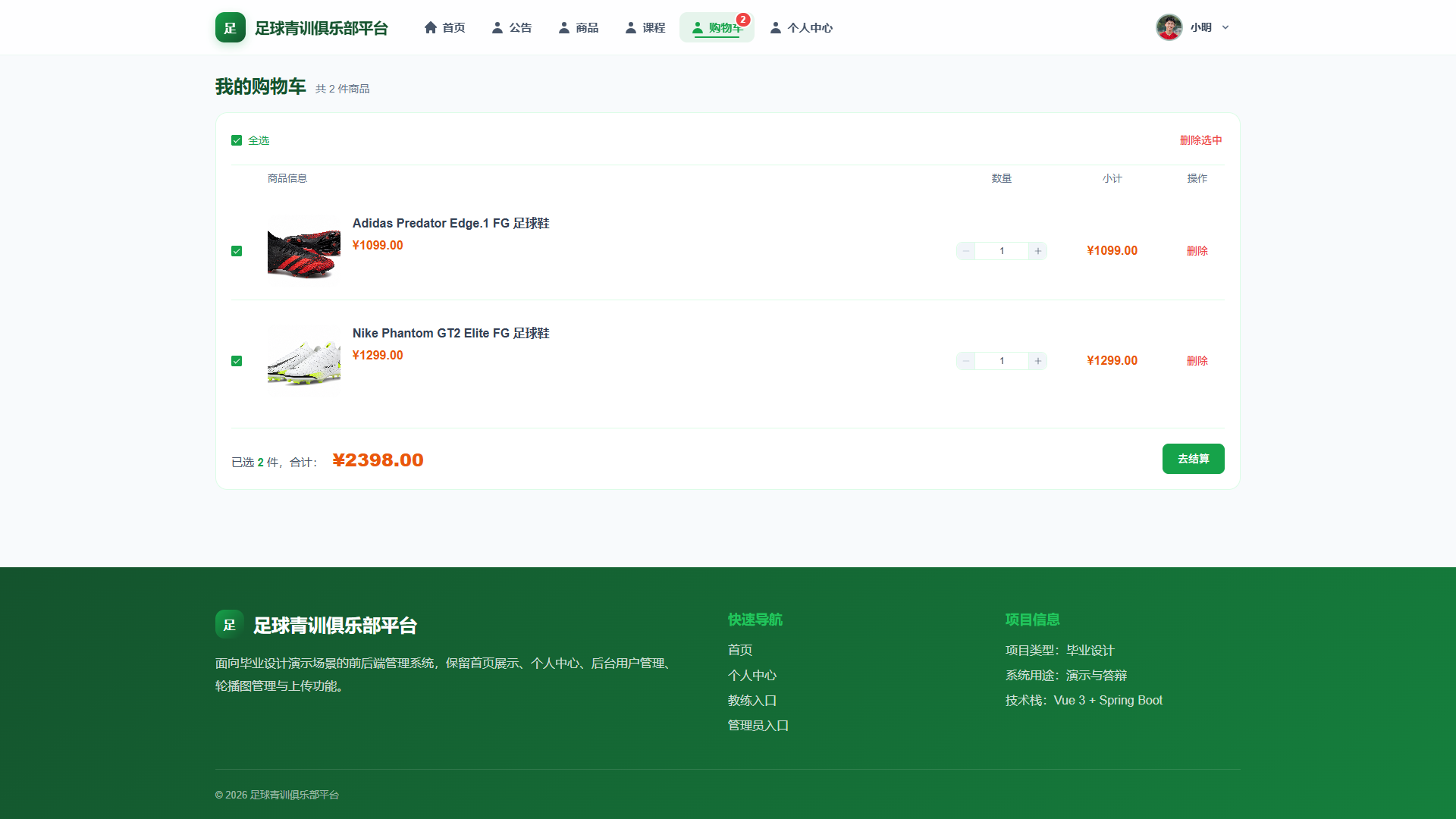Screen dimensions: 1456x819
Task: Click the 快速导航 footer heading
Action: [x=755, y=620]
